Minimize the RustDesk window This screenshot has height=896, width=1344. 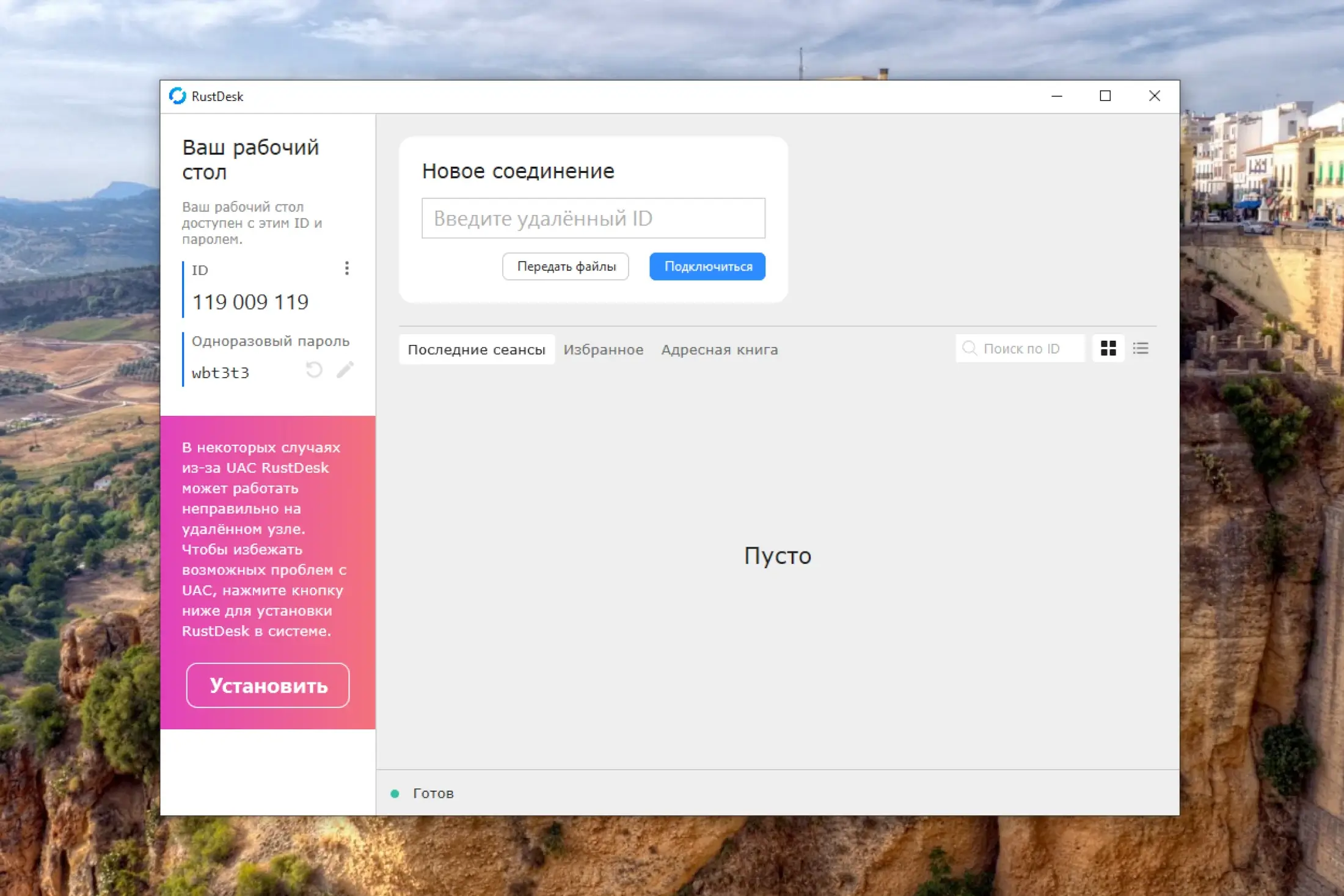tap(1057, 96)
